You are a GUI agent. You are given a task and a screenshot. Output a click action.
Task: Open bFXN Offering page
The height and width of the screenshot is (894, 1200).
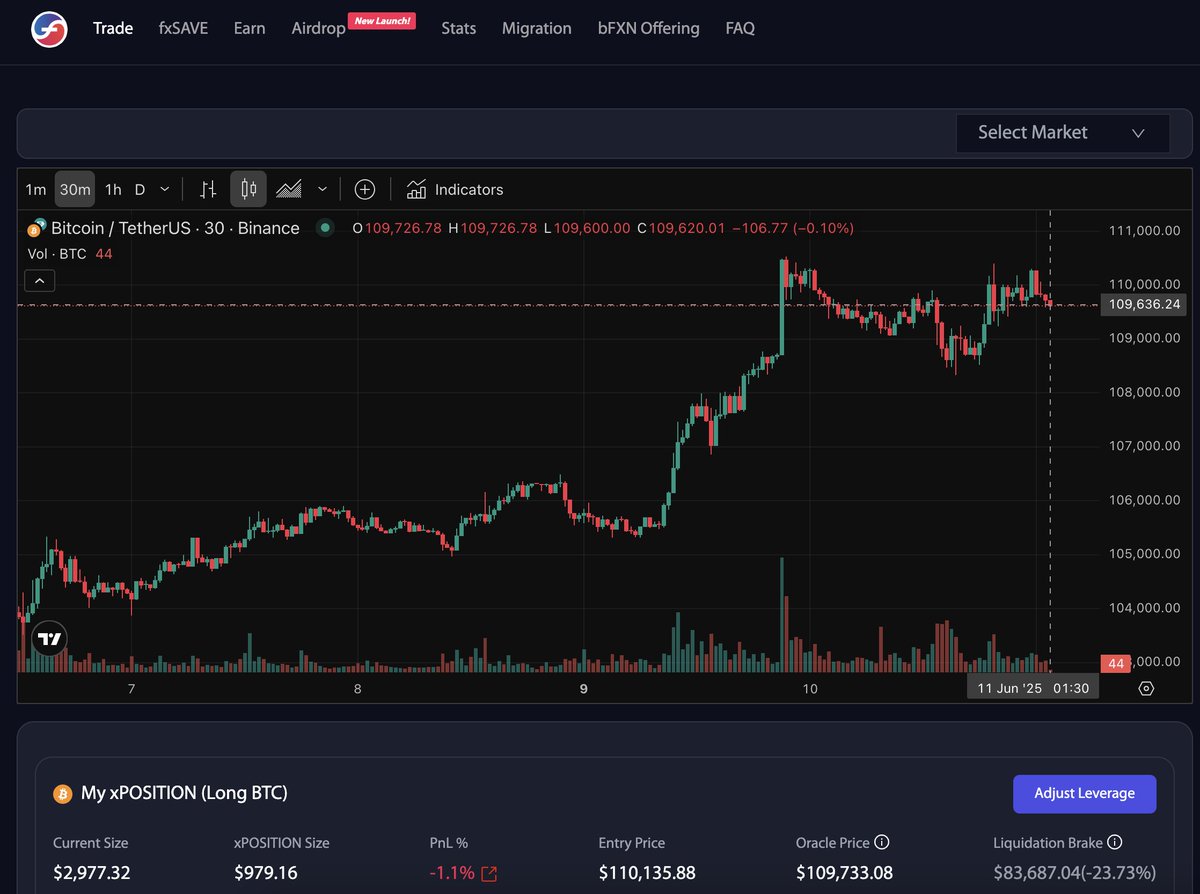649,28
